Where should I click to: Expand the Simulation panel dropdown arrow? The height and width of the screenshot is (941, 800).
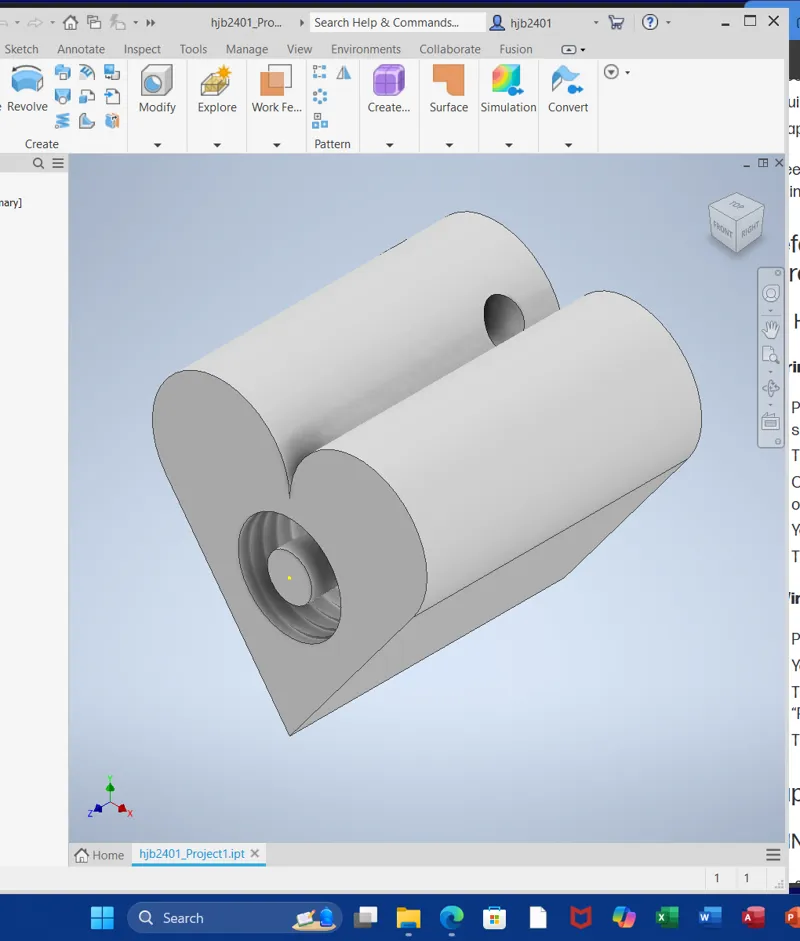[508, 145]
